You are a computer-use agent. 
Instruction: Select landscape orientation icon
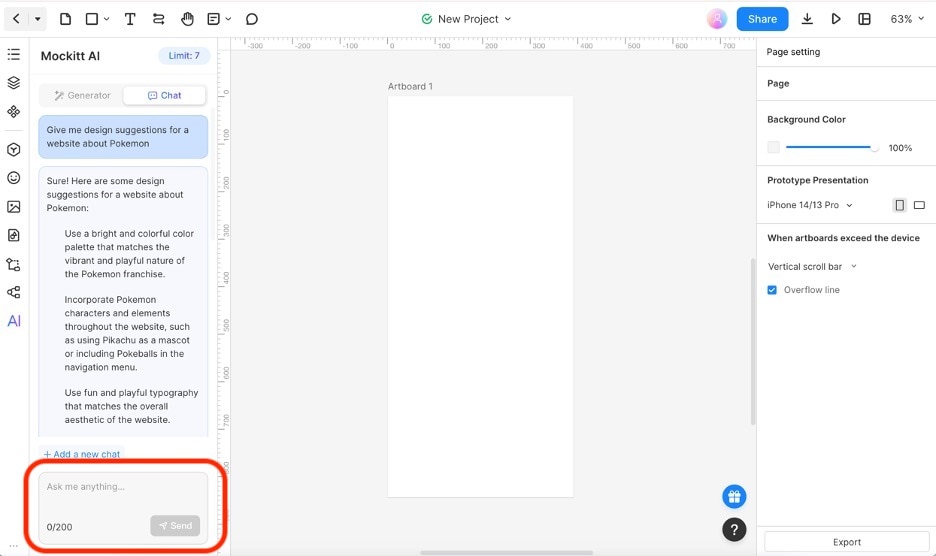[x=919, y=205]
